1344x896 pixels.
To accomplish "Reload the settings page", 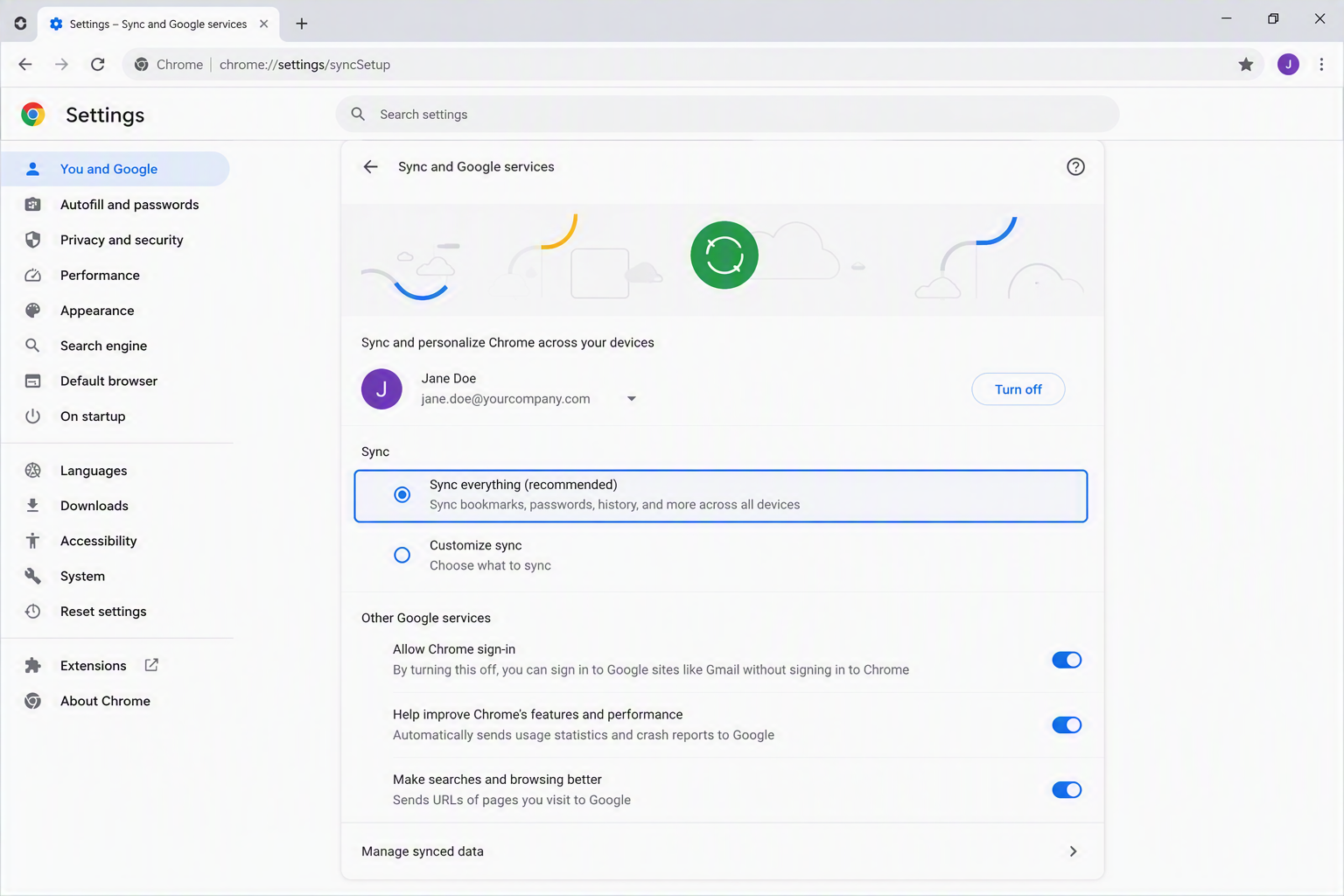I will (98, 64).
